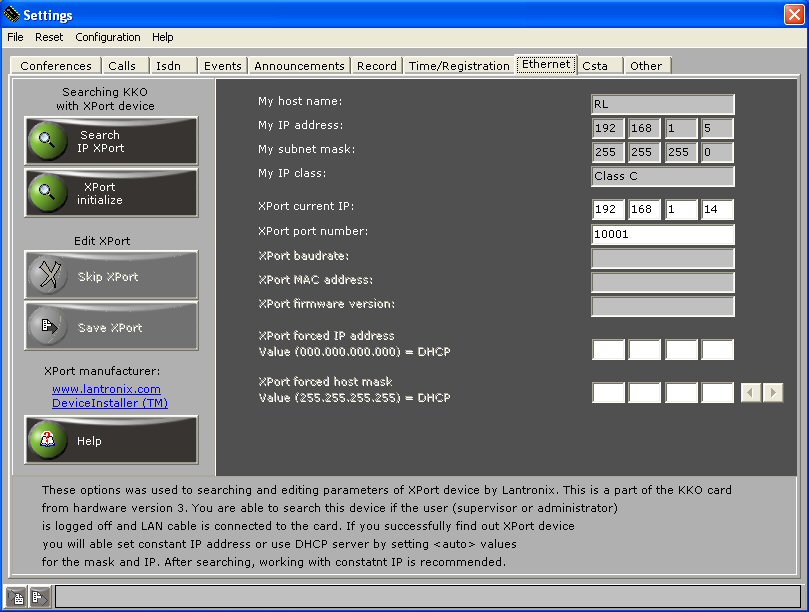Switch to the Record tab
Screen dimensions: 809x612
377,66
